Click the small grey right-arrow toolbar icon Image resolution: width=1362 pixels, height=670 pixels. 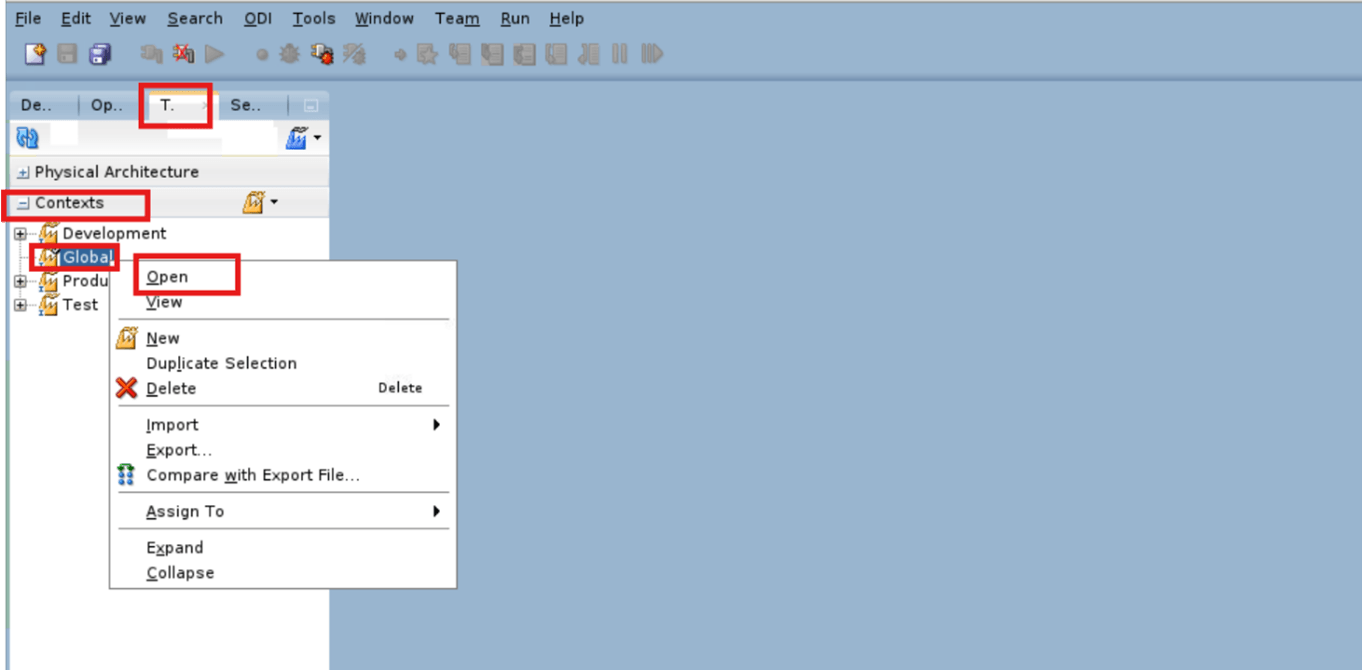400,55
